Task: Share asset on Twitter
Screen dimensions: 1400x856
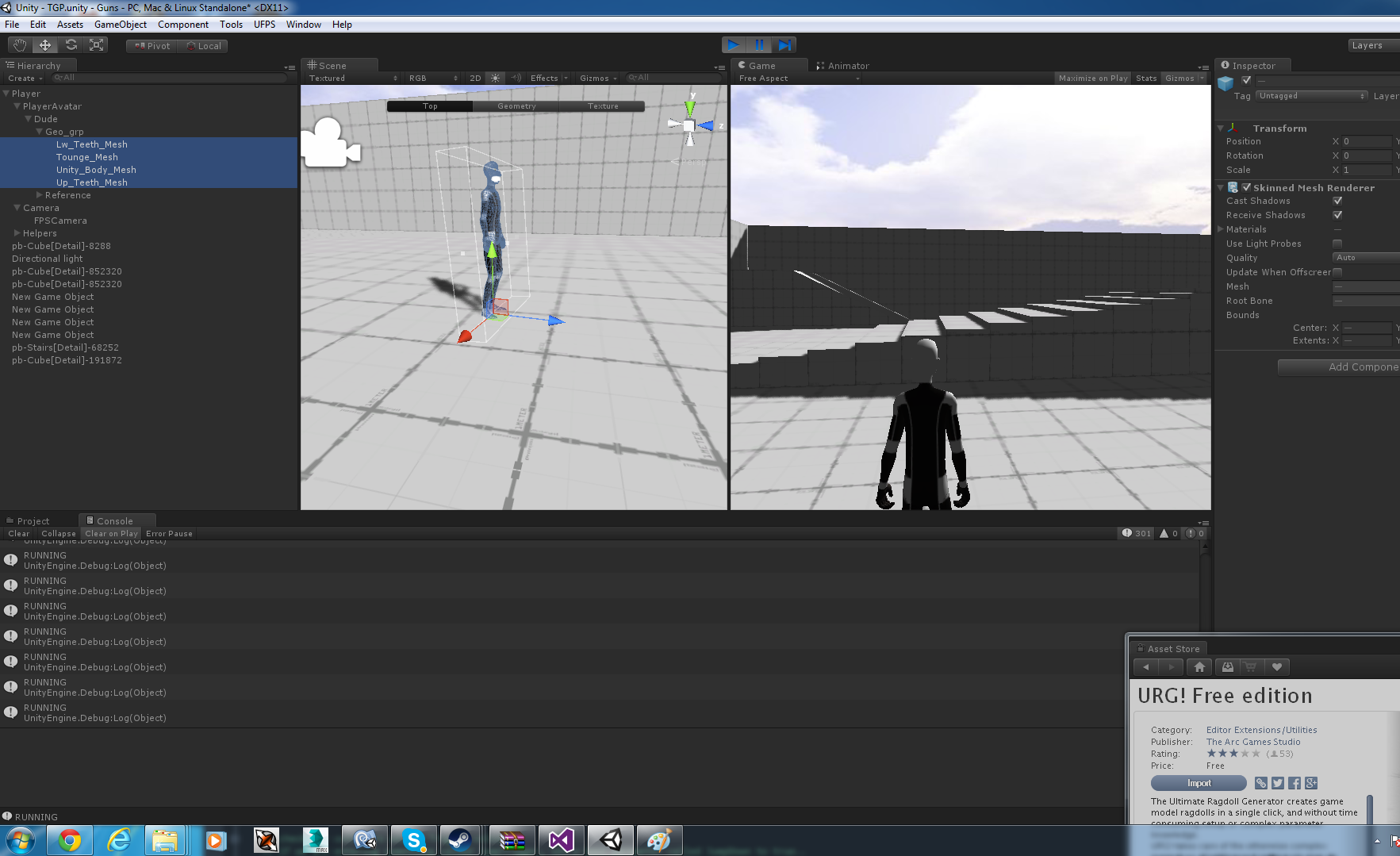Action: (x=1278, y=783)
